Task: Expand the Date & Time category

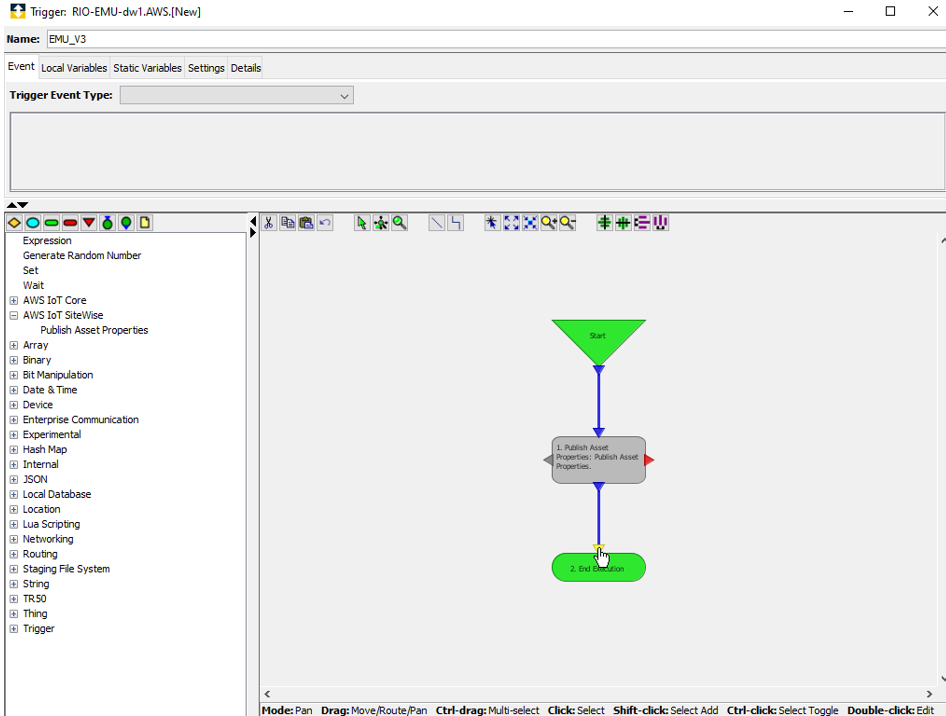Action: click(14, 390)
